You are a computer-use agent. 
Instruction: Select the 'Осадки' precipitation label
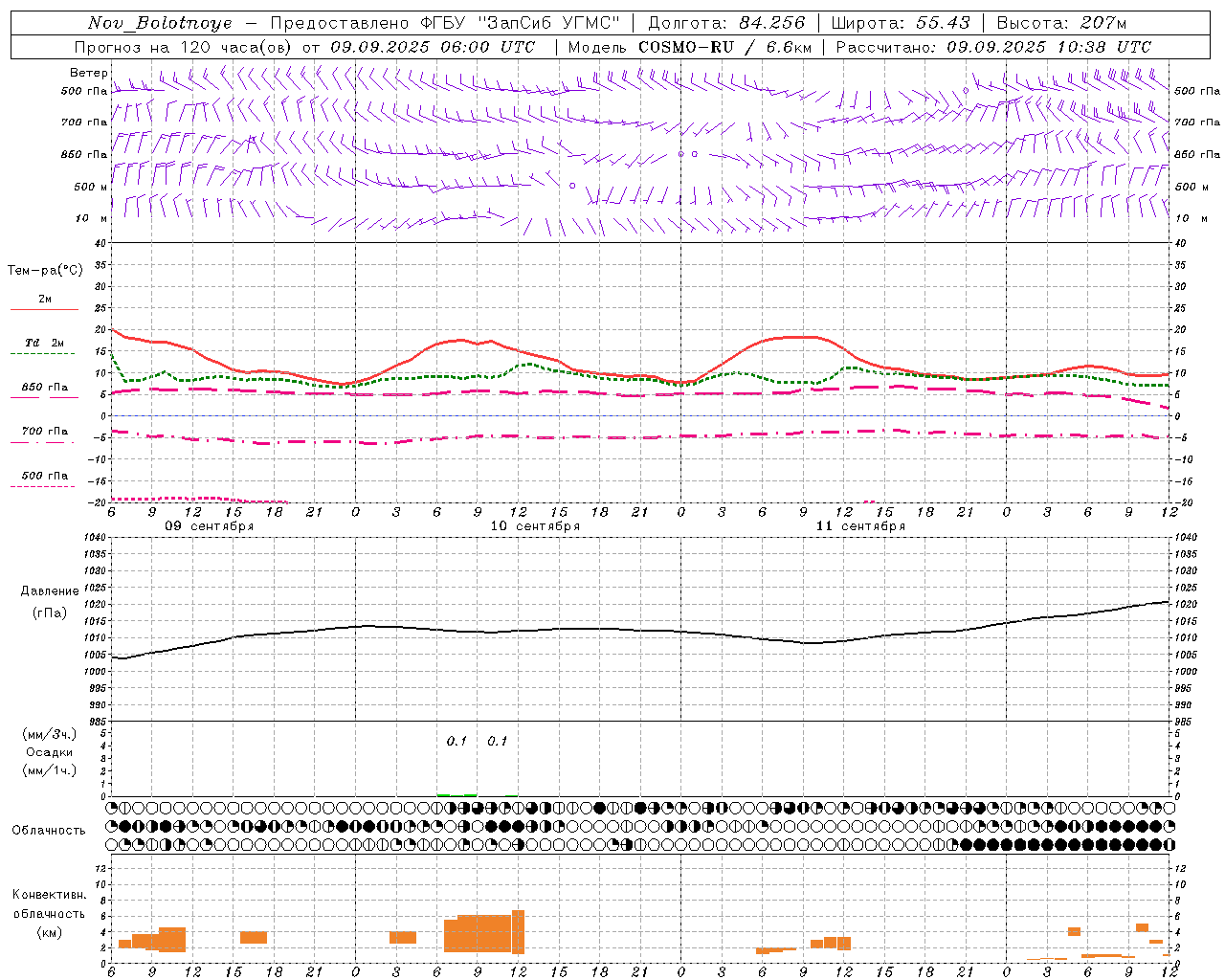[x=50, y=752]
